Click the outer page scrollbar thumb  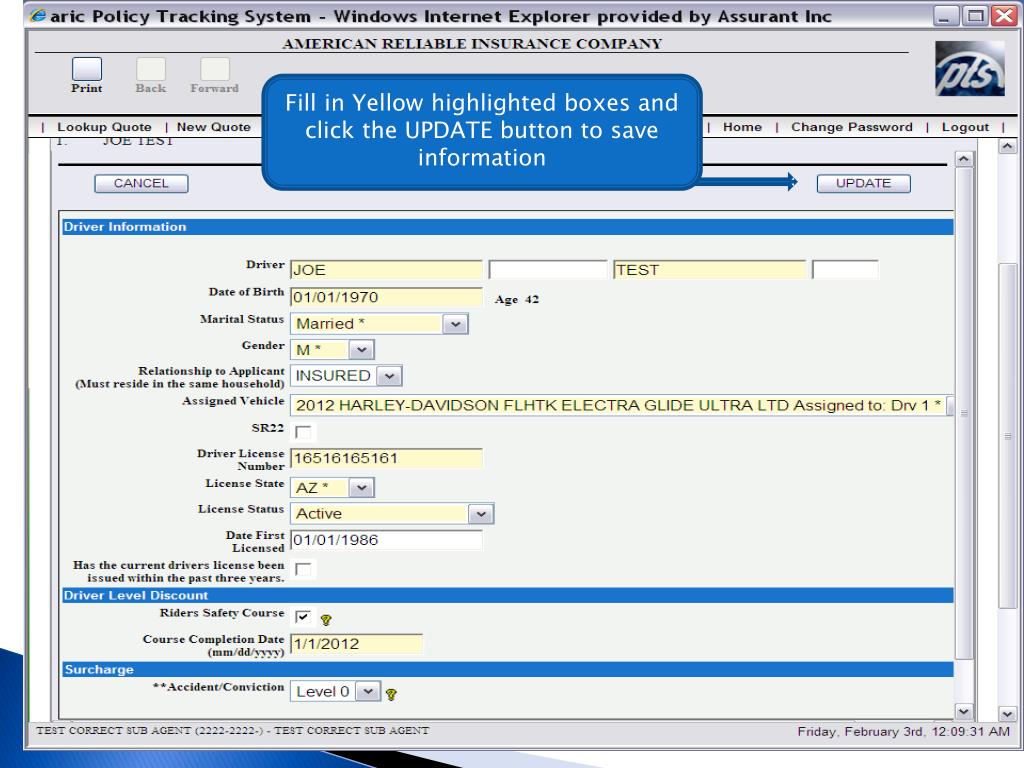coord(1008,436)
